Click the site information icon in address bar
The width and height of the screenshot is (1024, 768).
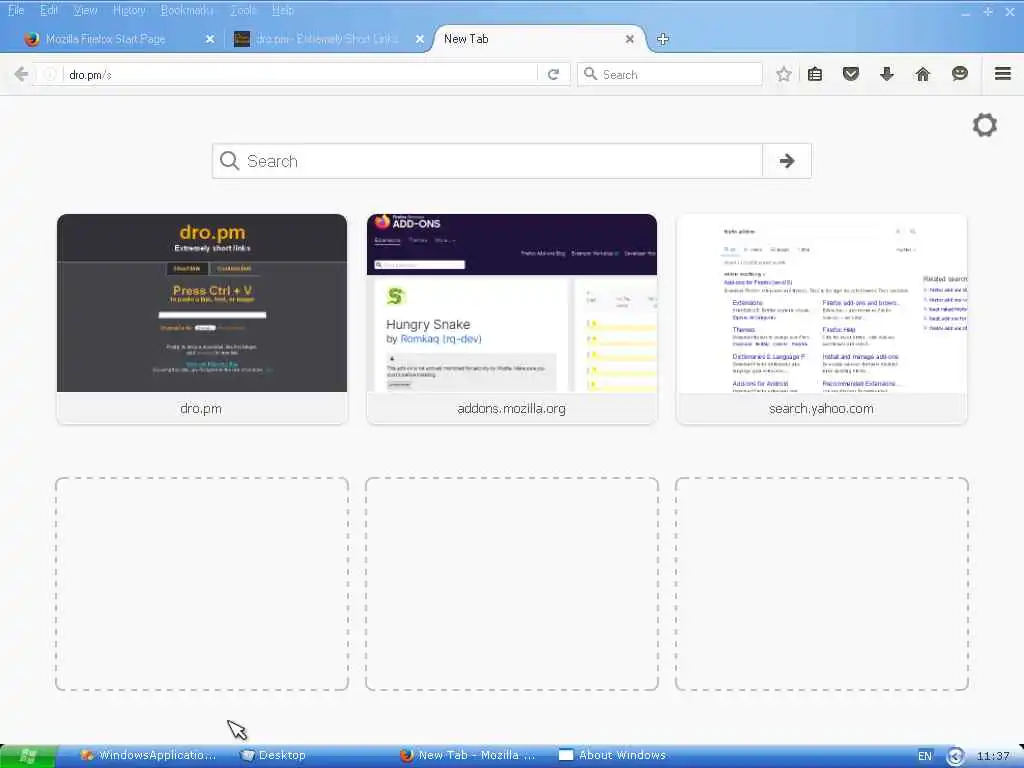pos(50,74)
